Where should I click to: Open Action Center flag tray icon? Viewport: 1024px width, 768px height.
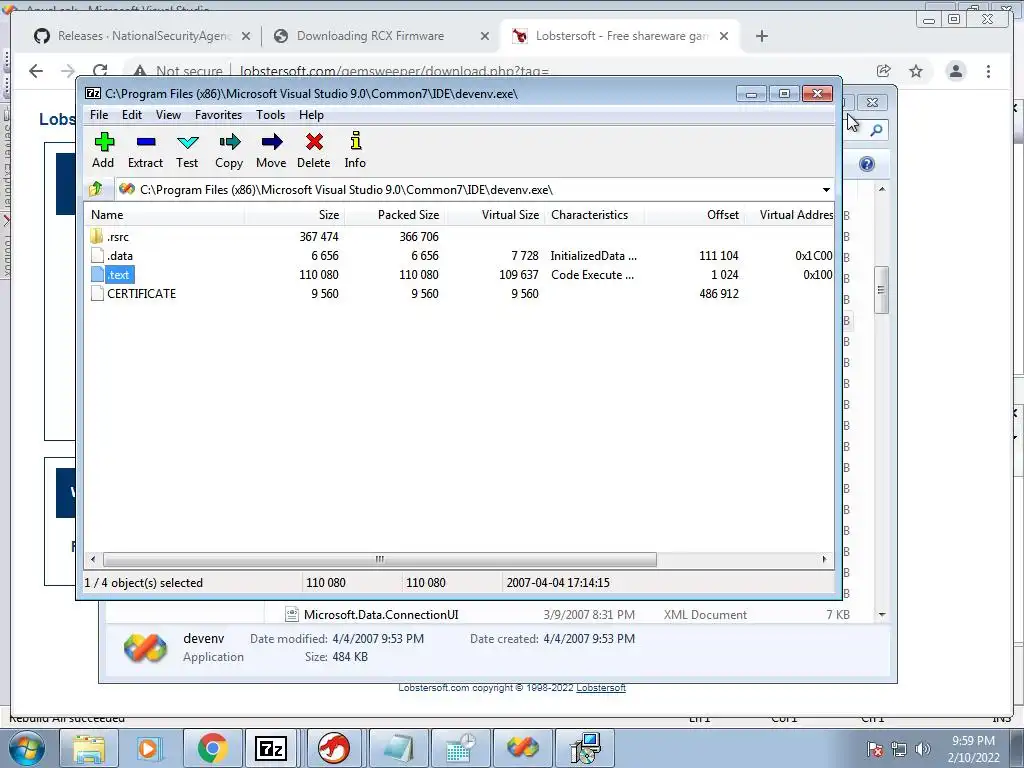pyautogui.click(x=874, y=749)
